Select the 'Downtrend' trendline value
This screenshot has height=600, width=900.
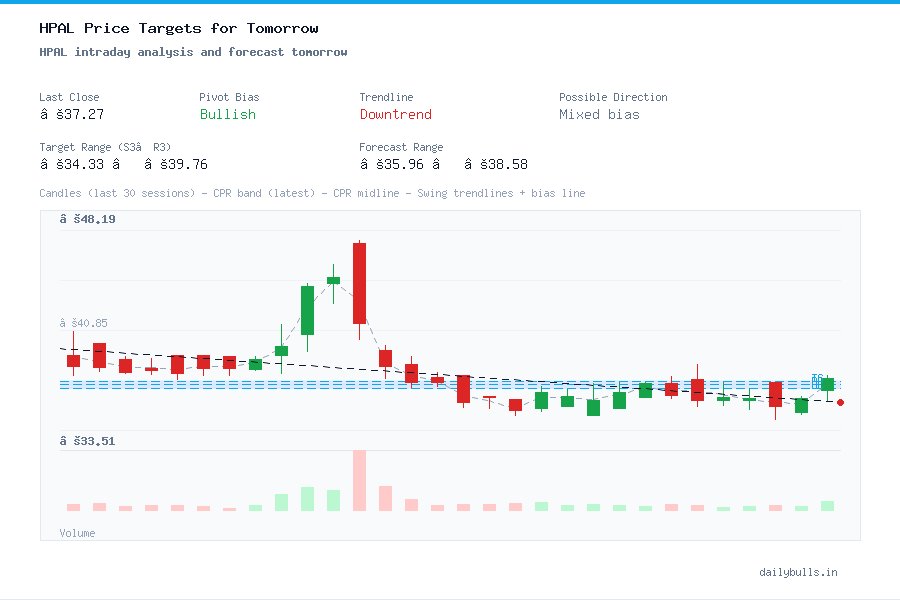tap(395, 114)
